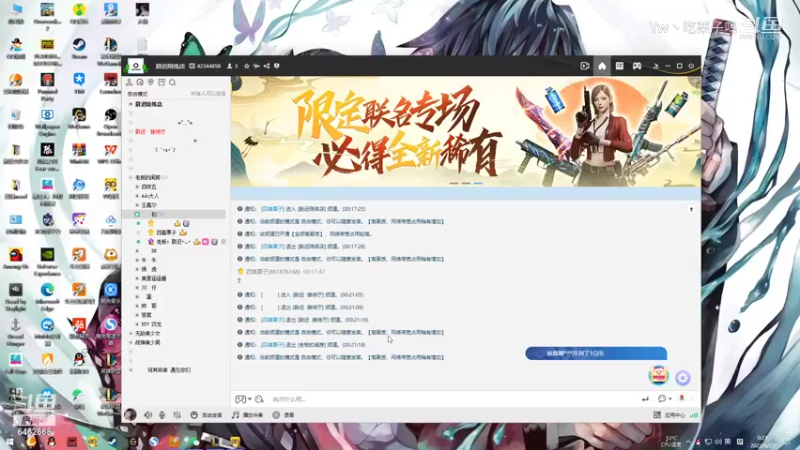The height and width of the screenshot is (450, 800).
Task: Click the 自由模式 mode label
Action: coord(138,94)
